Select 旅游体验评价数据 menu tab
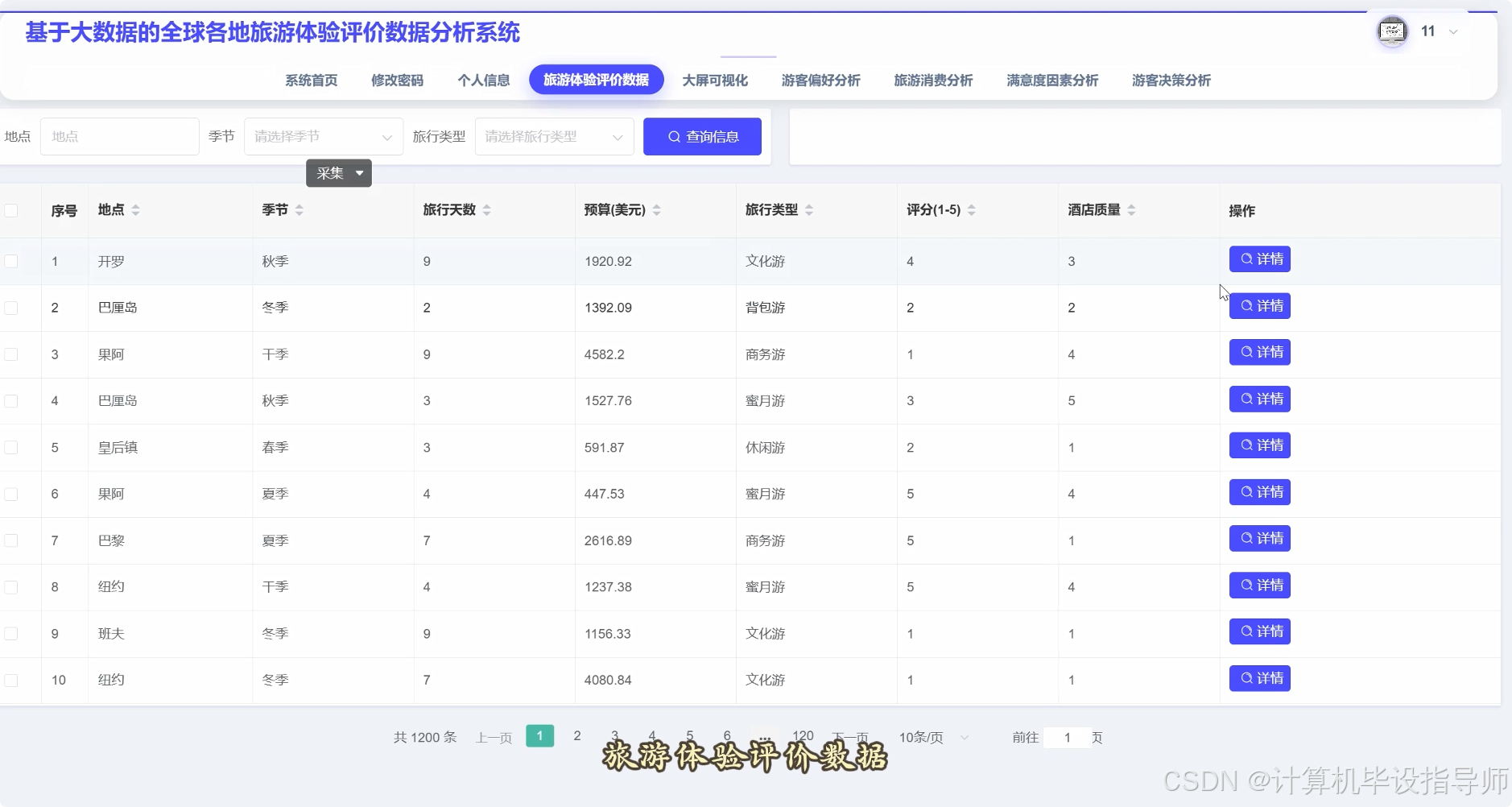1512x807 pixels. (x=597, y=80)
